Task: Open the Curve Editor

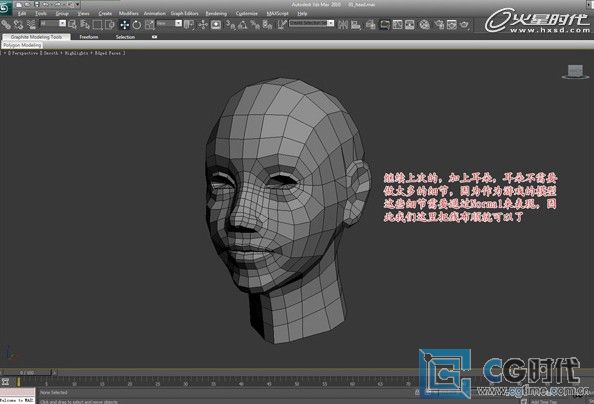Action: 397,25
